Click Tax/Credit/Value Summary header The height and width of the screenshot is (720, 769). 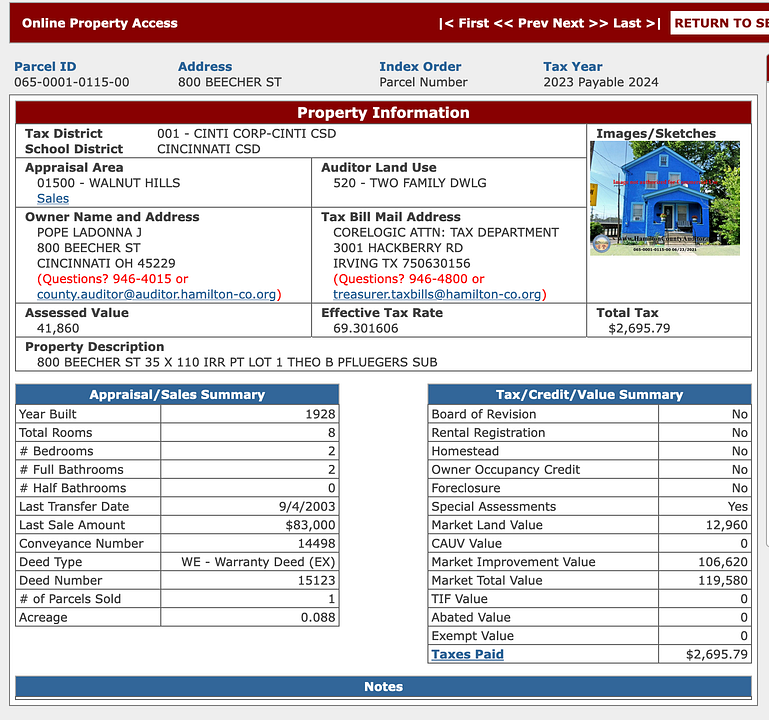click(590, 394)
